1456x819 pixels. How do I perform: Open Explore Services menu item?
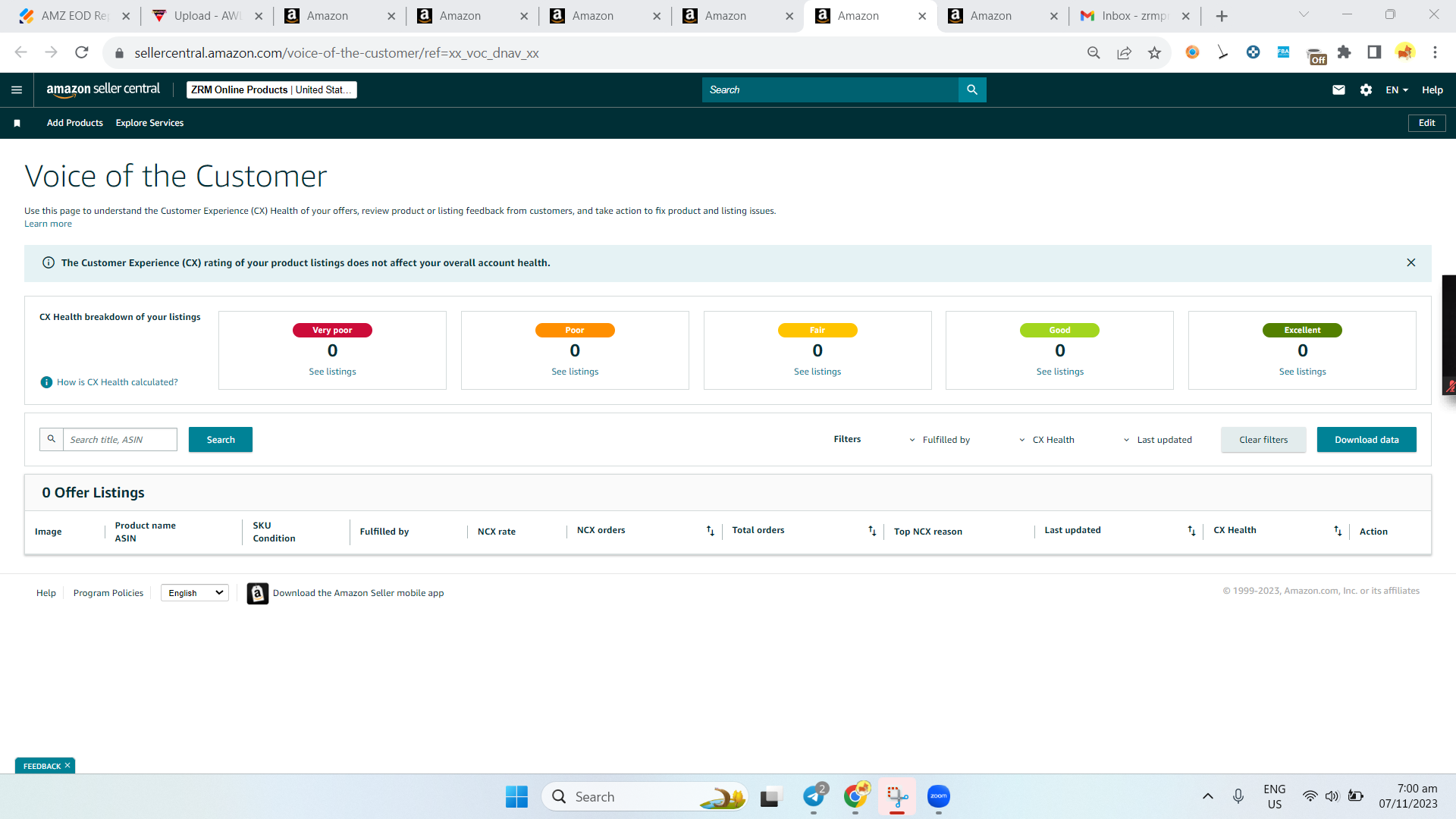click(x=149, y=123)
